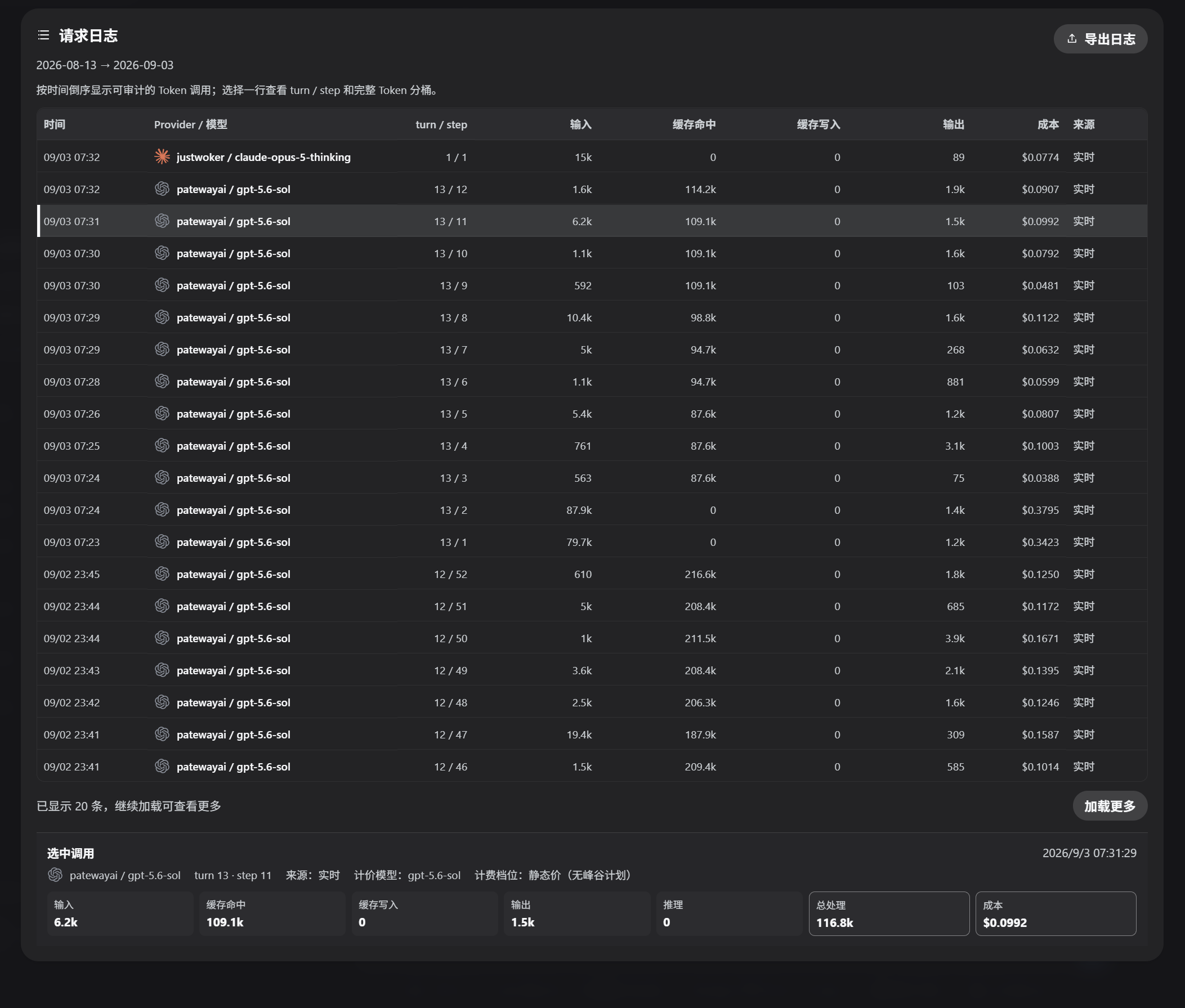Click the cost value $0.3795
This screenshot has width=1185, height=1008.
(x=1040, y=509)
